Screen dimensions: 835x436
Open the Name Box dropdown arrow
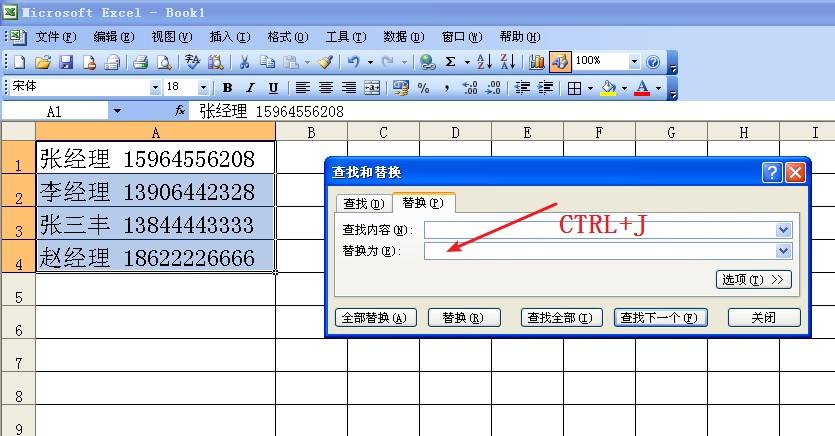(x=117, y=111)
